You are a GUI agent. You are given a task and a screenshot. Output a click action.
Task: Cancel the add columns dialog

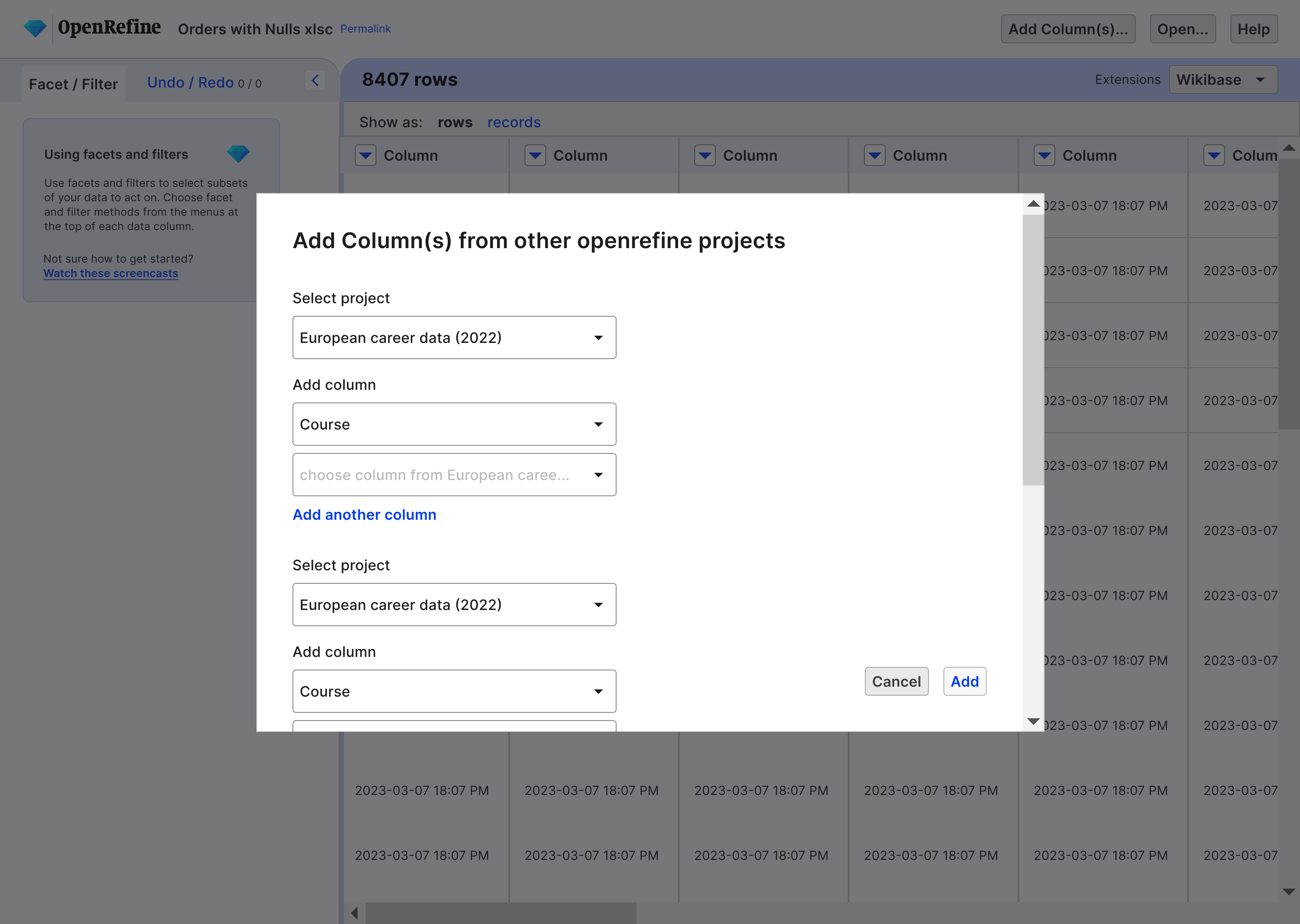tap(896, 681)
